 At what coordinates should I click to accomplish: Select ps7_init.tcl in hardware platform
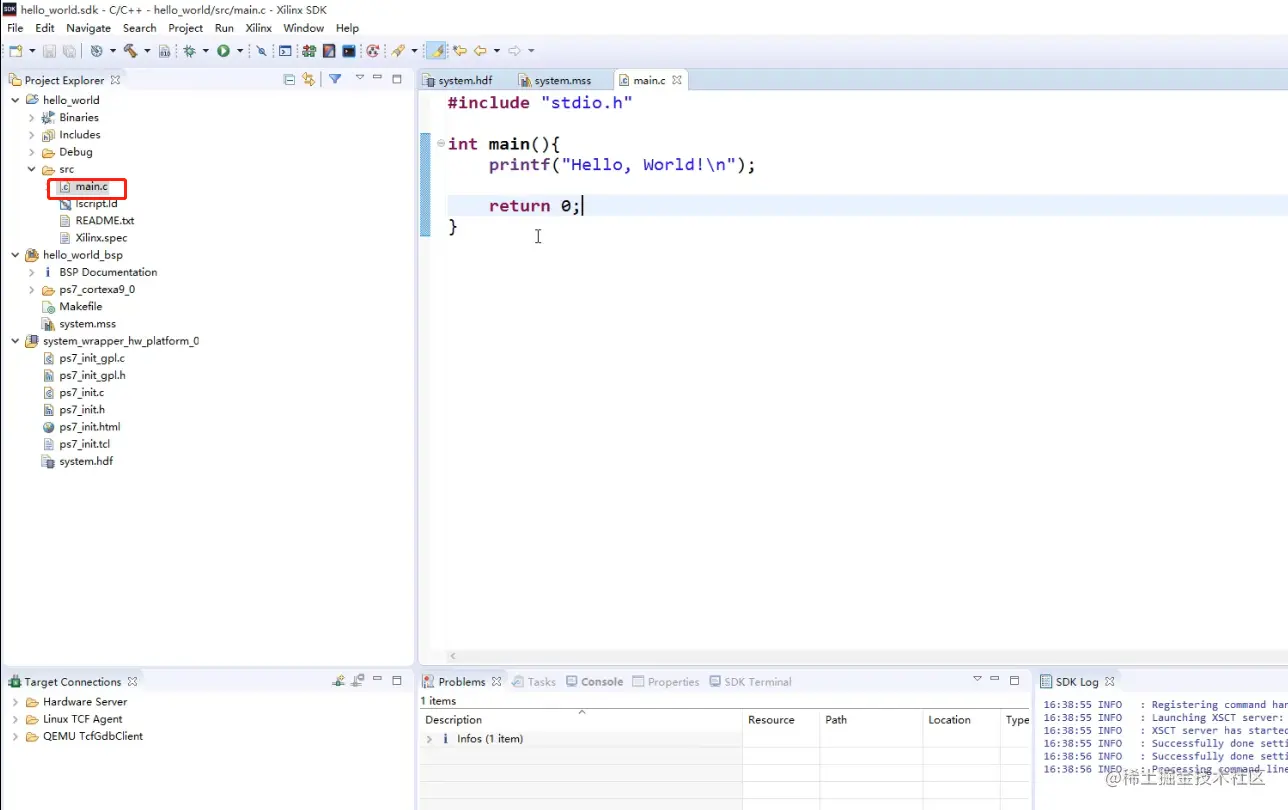click(x=84, y=444)
